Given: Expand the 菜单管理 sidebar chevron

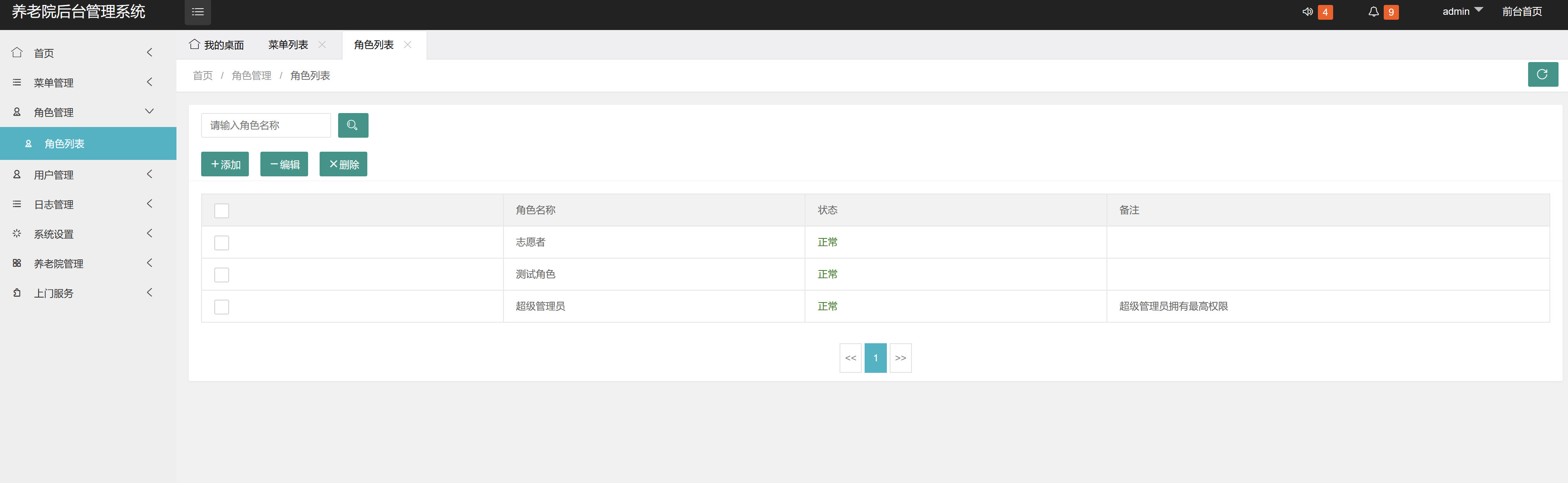Looking at the screenshot, I should [150, 82].
